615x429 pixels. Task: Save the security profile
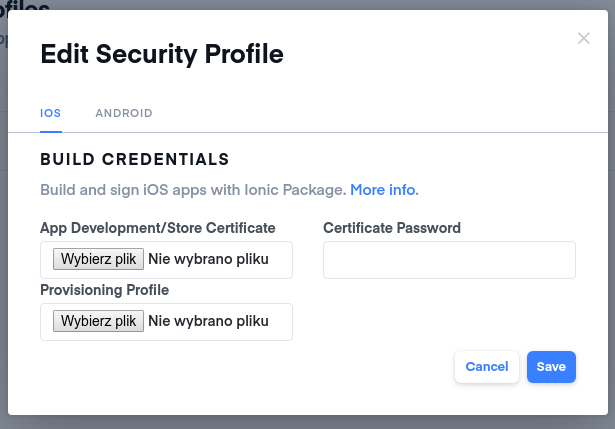click(x=551, y=367)
